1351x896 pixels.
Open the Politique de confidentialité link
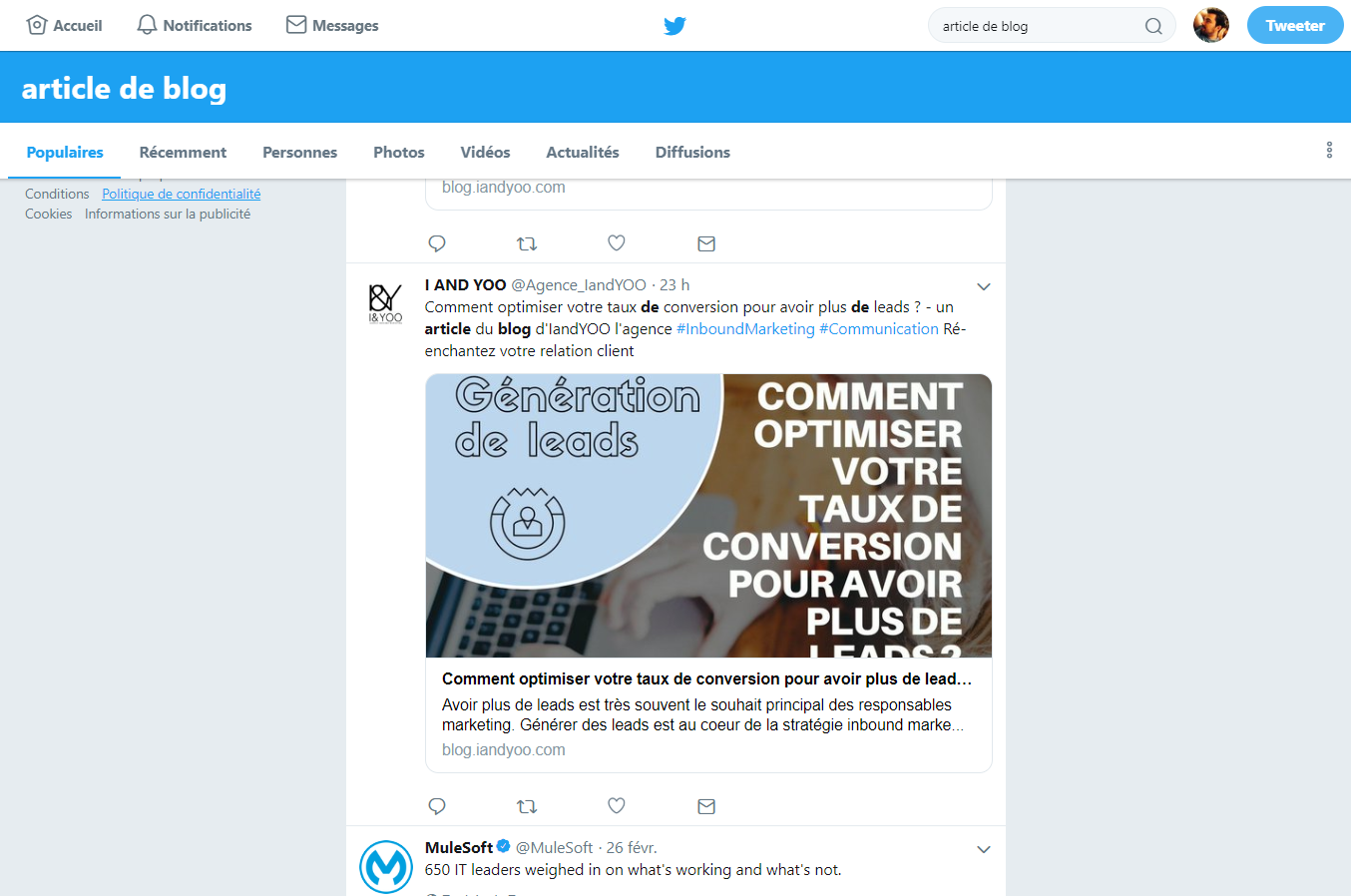click(x=182, y=194)
